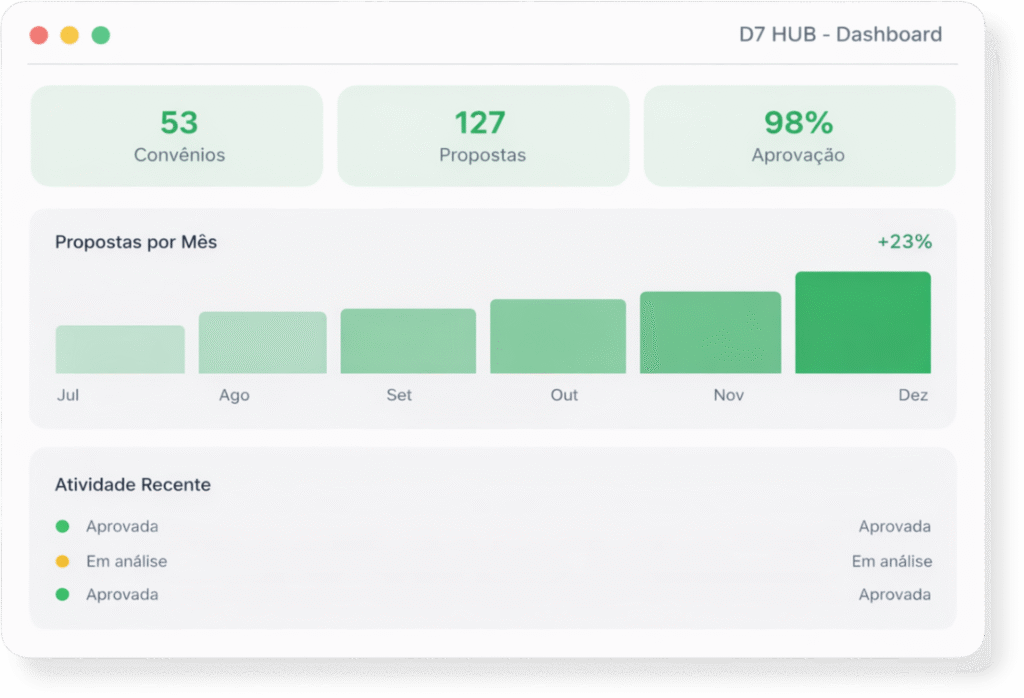Select the Nov bar in the chart
Screen dimensions: 1024x698
[x=710, y=333]
